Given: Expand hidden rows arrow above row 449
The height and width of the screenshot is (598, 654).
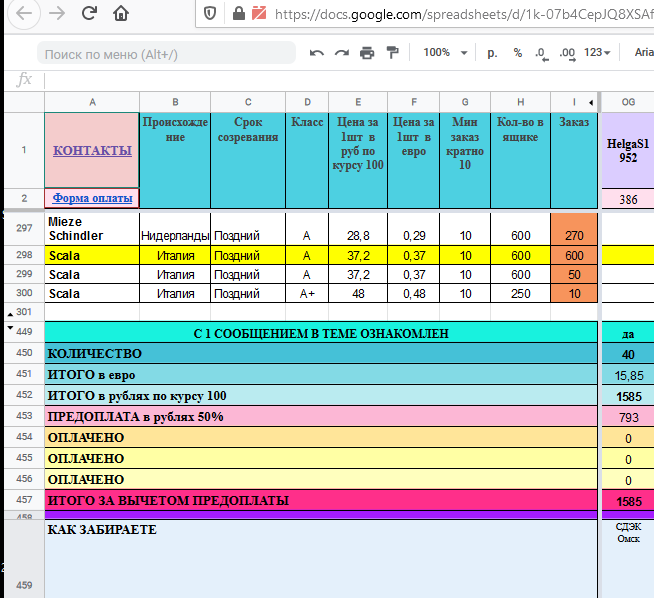Looking at the screenshot, I should [10, 326].
